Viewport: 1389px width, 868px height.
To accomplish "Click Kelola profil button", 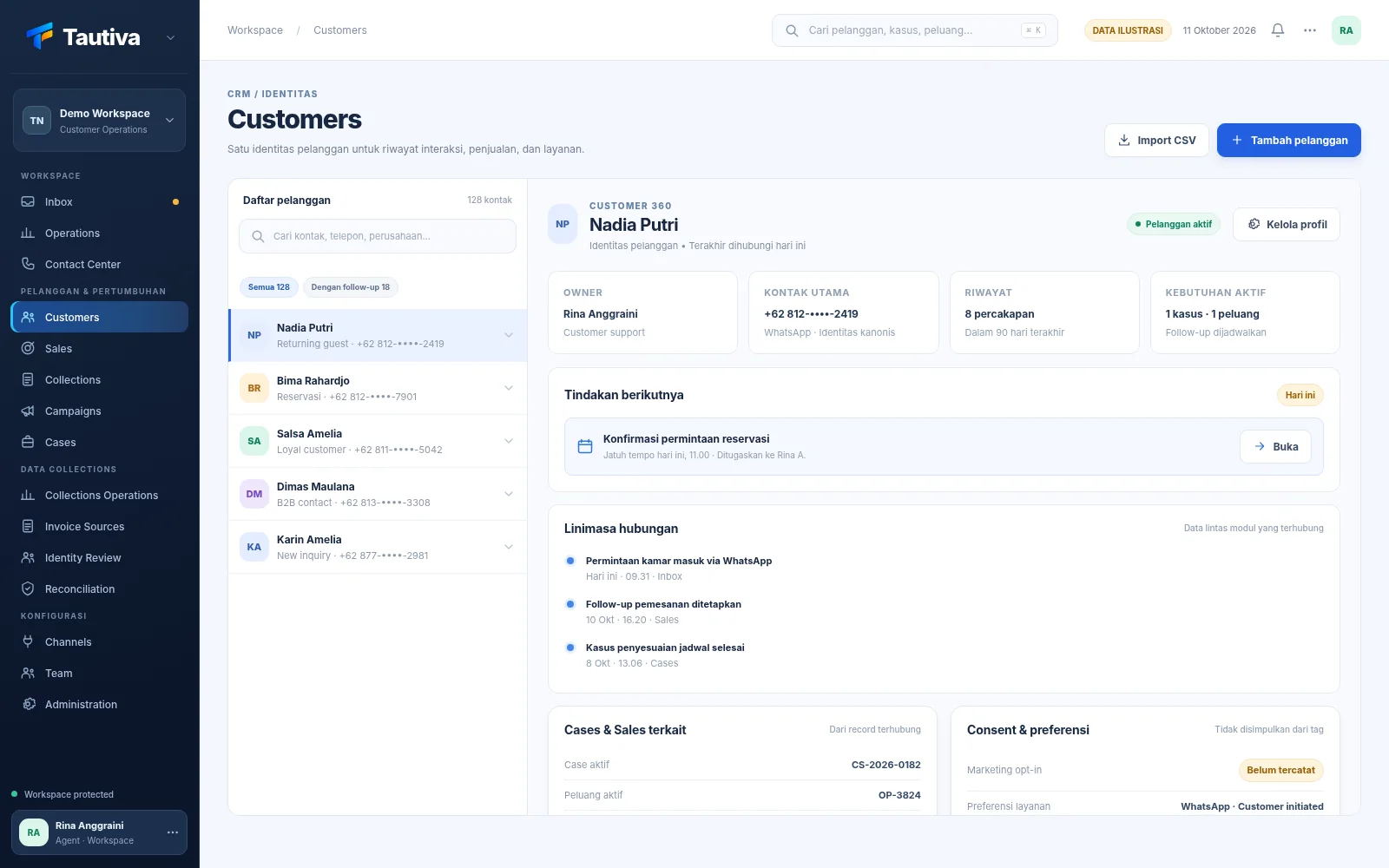I will coord(1287,225).
